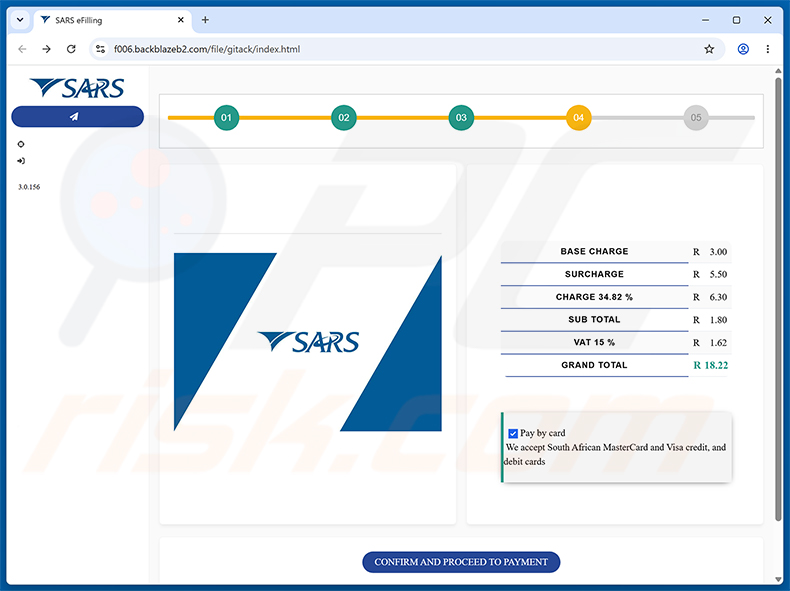Click the CHARGE 34.82 % label
790x591 pixels.
(595, 297)
